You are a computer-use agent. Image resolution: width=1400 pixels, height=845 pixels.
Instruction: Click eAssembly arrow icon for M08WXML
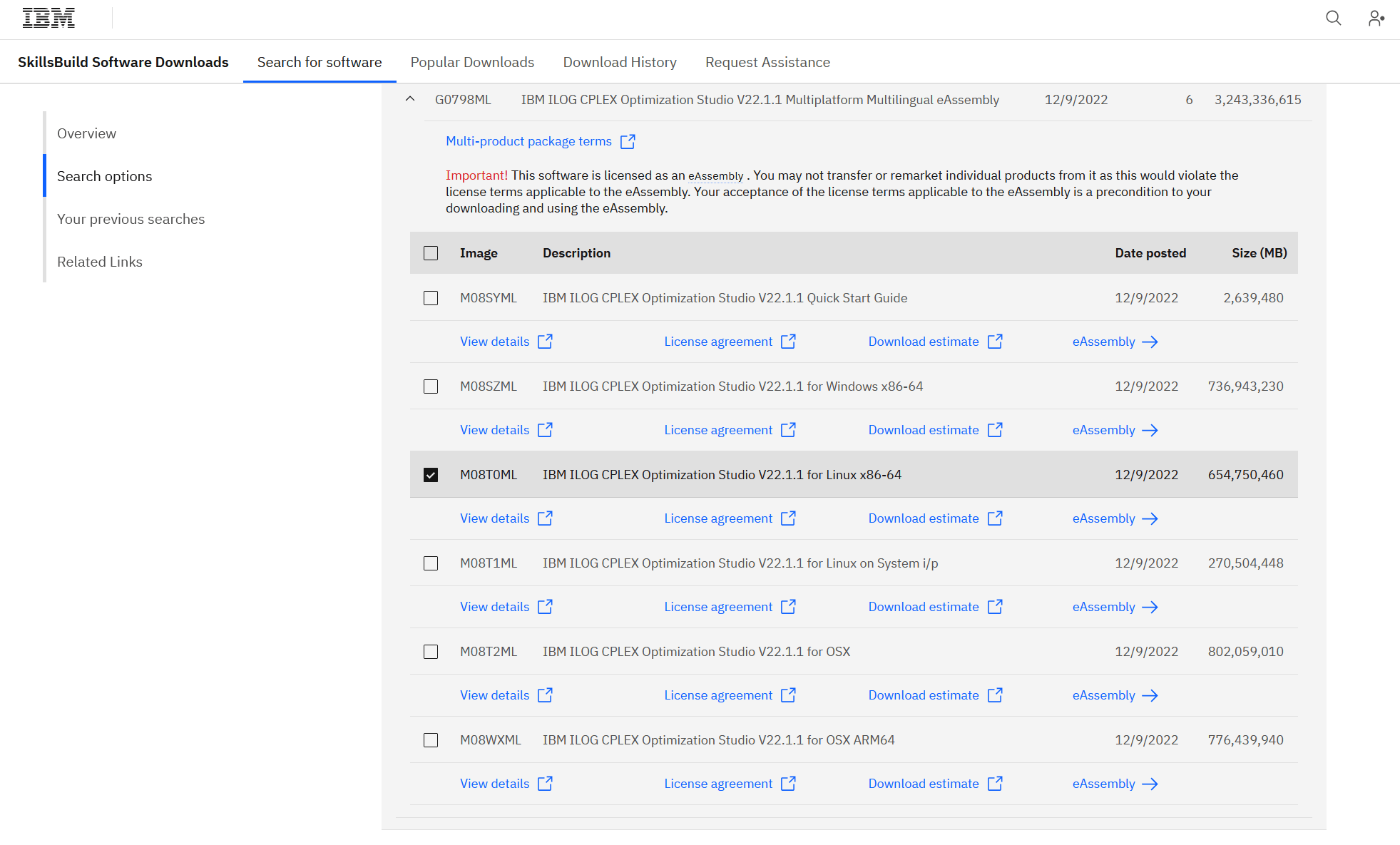pyautogui.click(x=1150, y=784)
